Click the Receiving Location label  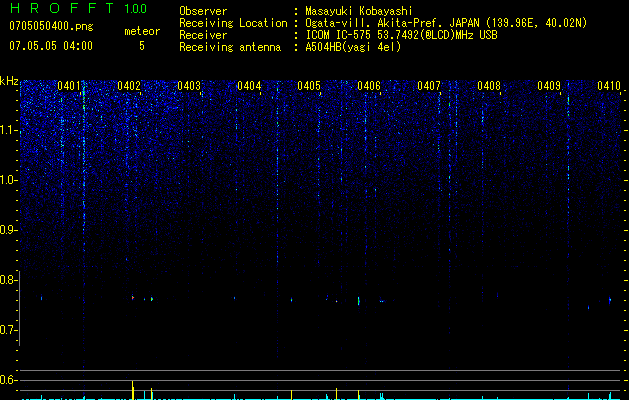coord(233,23)
